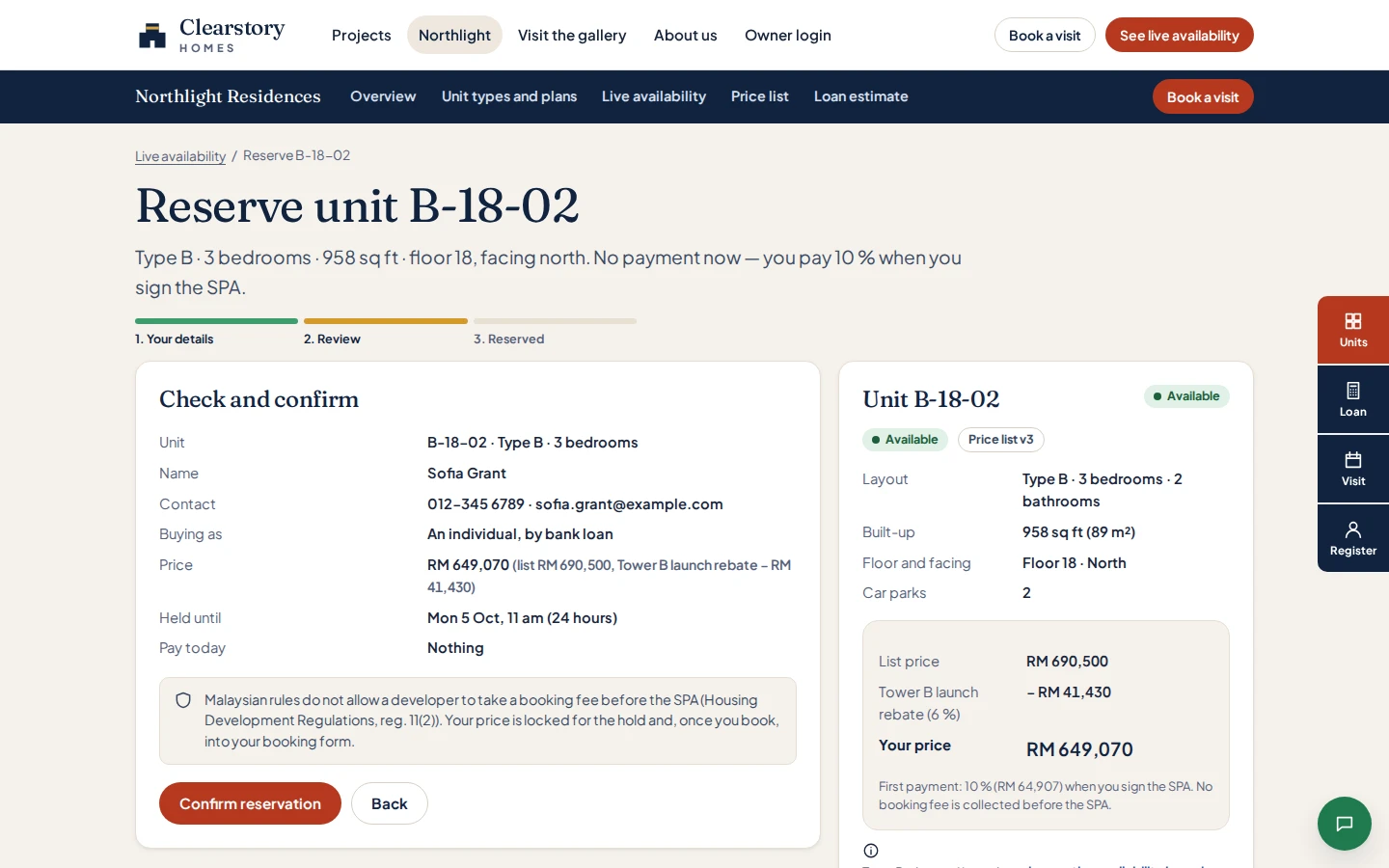
Task: Click red Book a visit in subnav
Action: [1203, 96]
